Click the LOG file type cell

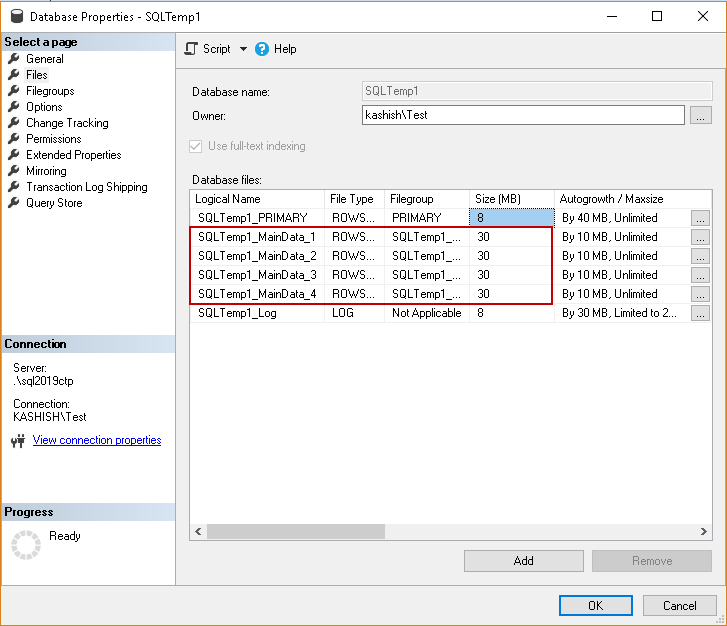(x=354, y=313)
